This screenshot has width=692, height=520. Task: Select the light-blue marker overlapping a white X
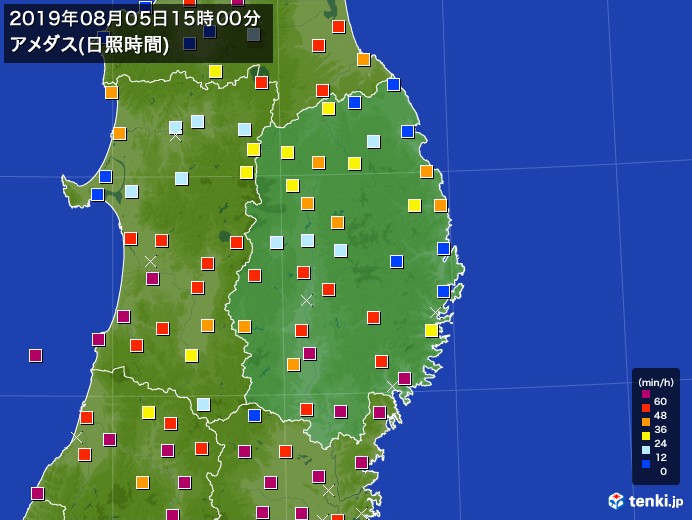click(x=176, y=128)
